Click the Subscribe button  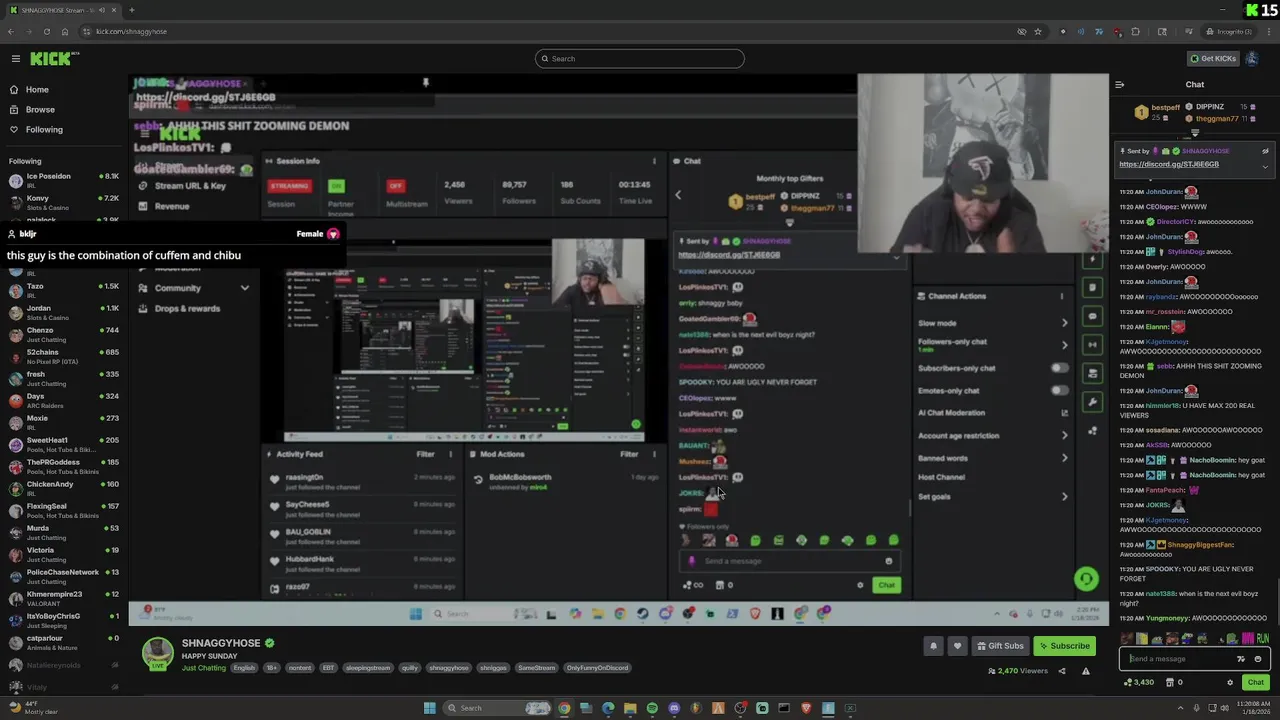pos(1064,646)
